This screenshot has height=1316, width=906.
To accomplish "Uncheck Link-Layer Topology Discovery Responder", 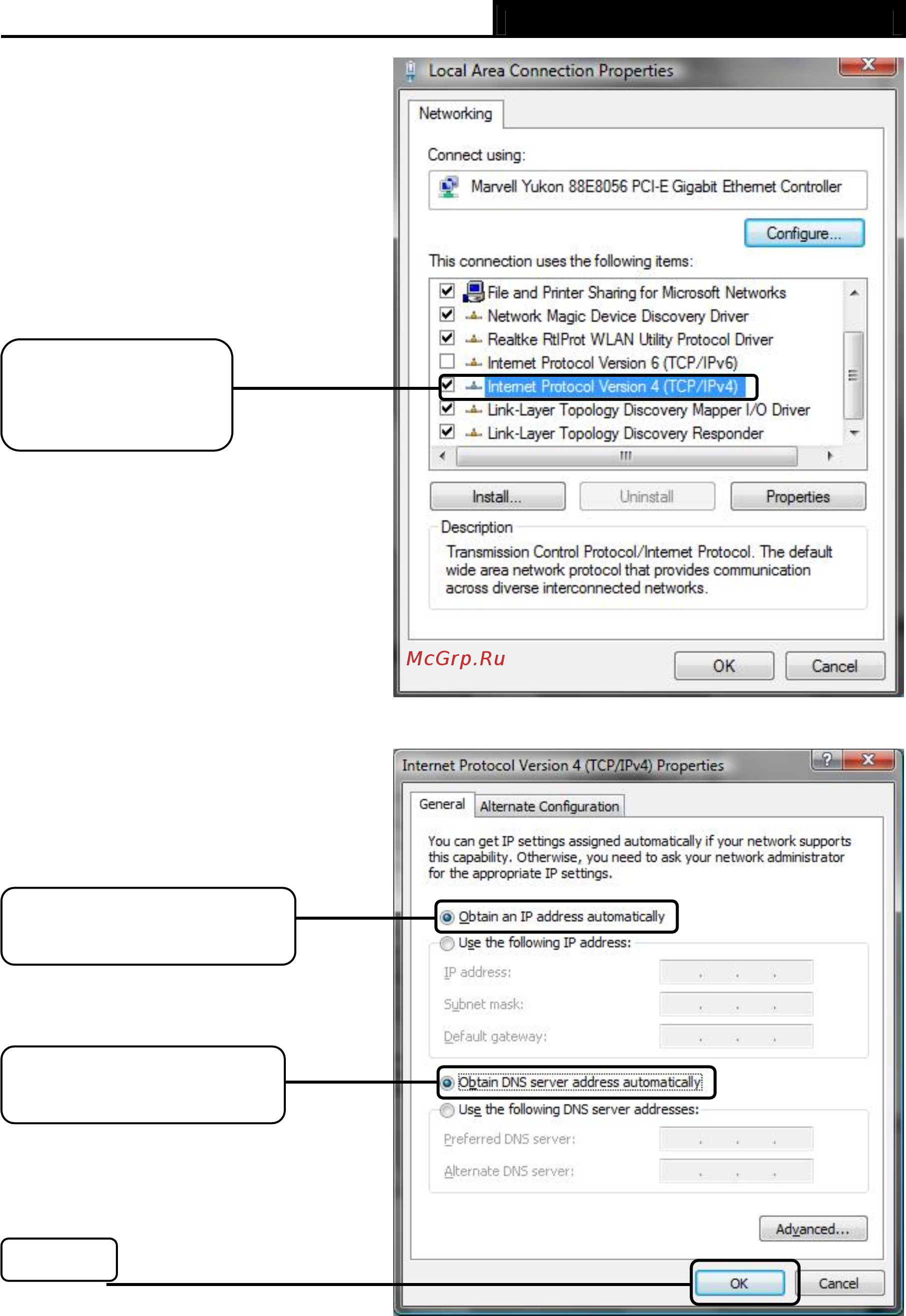I will 447,432.
